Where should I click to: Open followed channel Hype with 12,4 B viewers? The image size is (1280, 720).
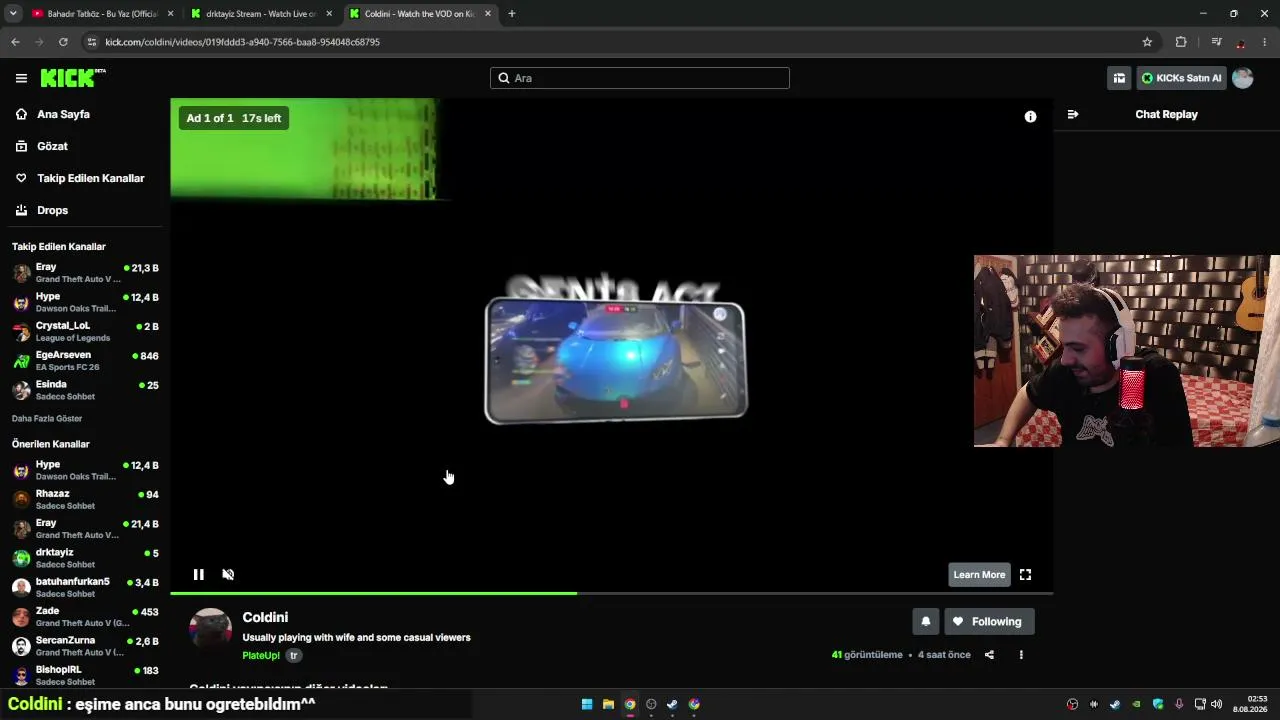[85, 302]
